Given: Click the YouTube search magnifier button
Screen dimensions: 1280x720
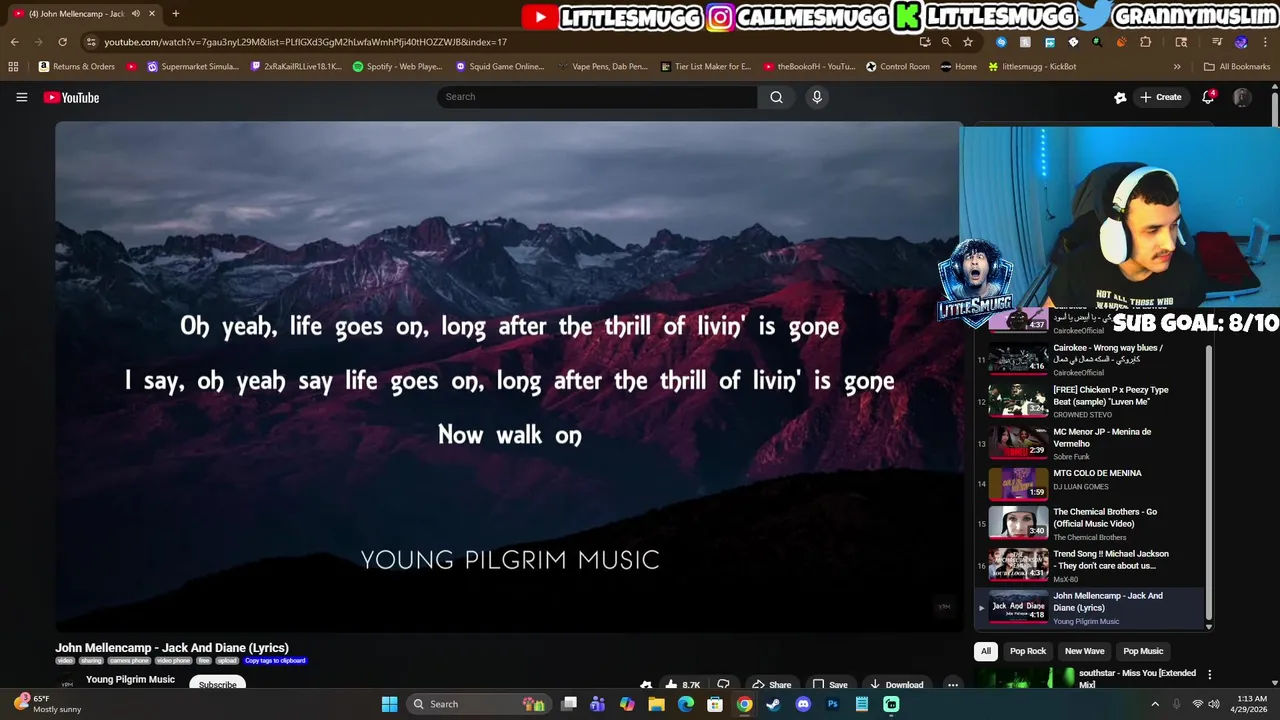Looking at the screenshot, I should [x=776, y=97].
